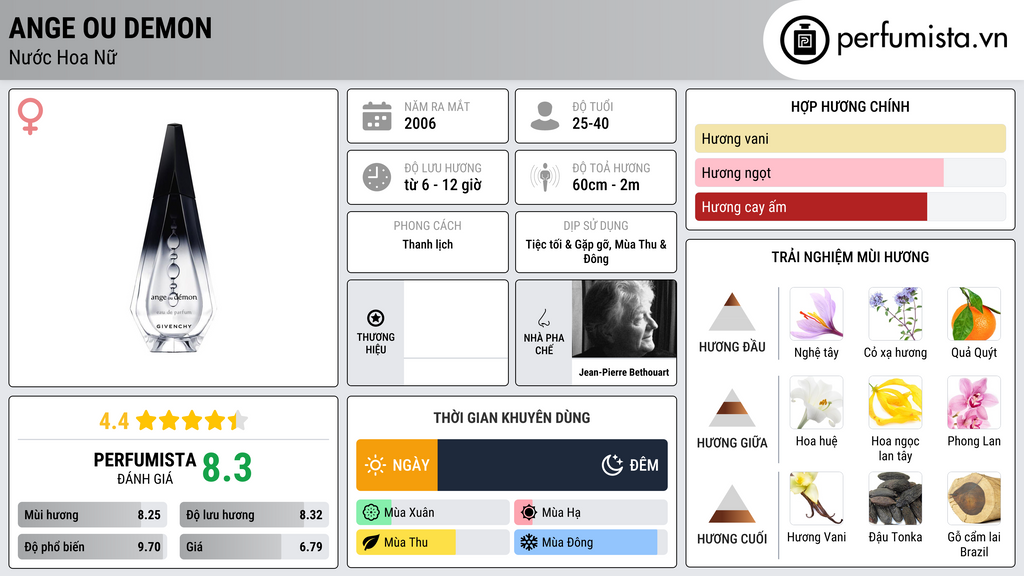Click the PERFUMISTA Đánh giá label
1024x576 pixels.
145,468
